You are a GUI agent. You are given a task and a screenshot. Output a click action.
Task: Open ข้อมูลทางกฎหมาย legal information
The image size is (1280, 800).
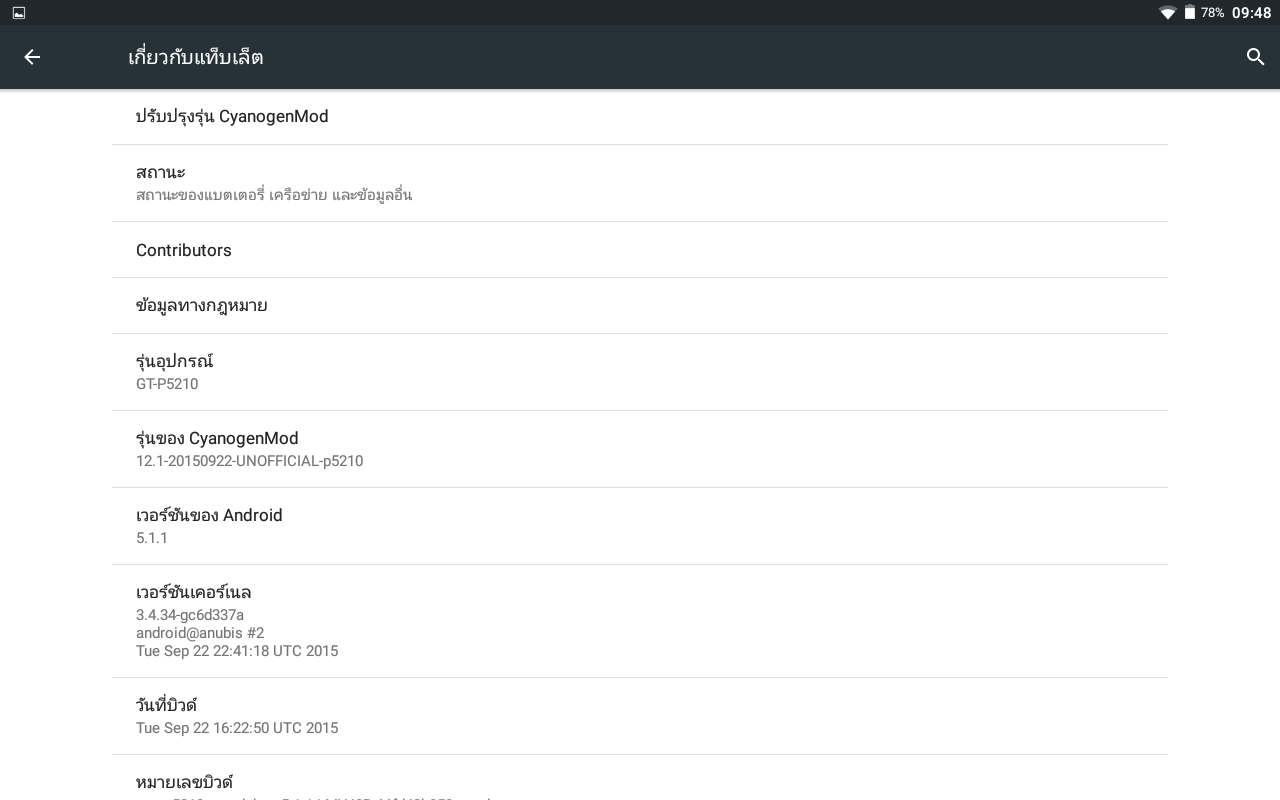tap(640, 306)
